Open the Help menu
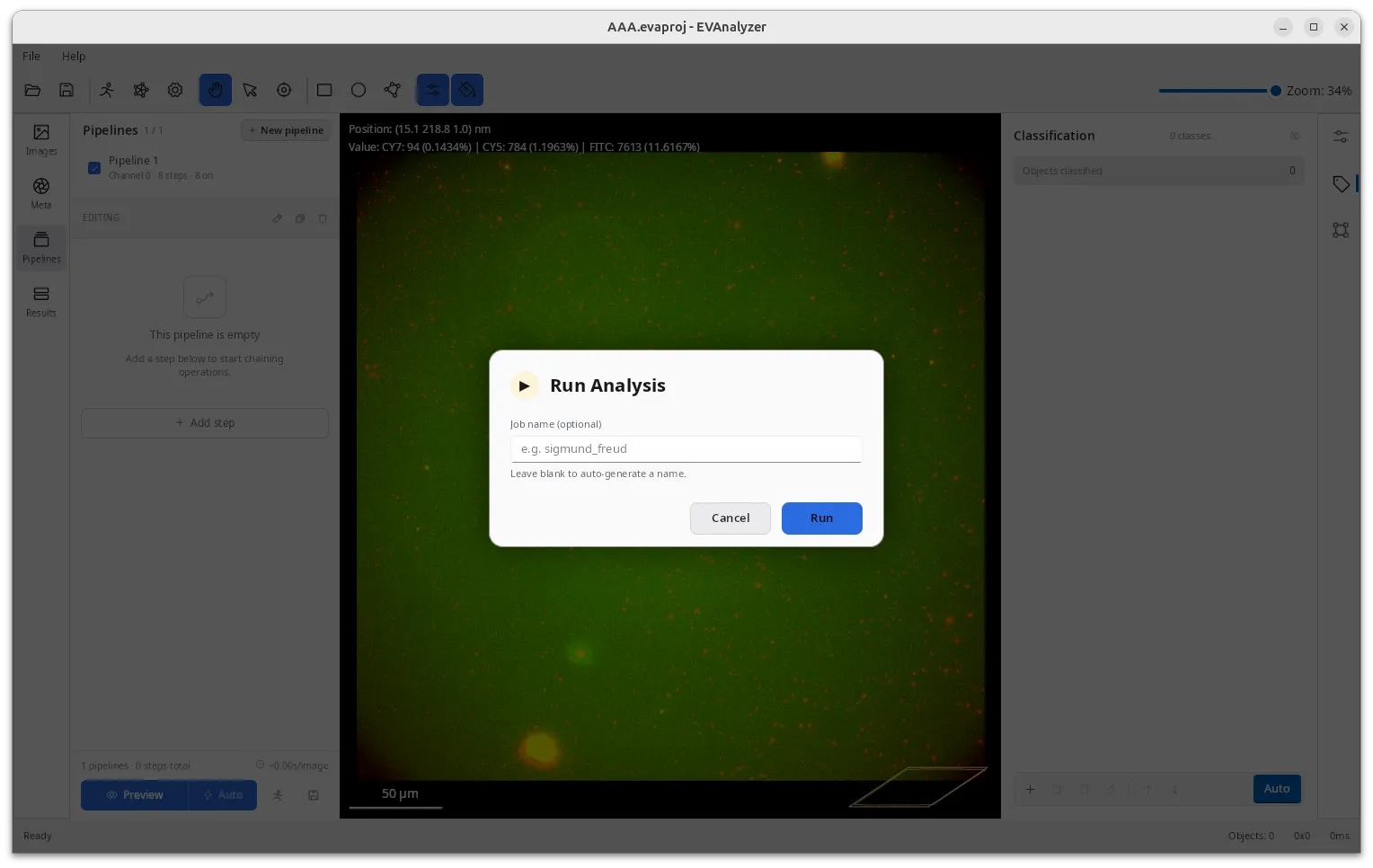The image size is (1373, 868). tap(74, 56)
